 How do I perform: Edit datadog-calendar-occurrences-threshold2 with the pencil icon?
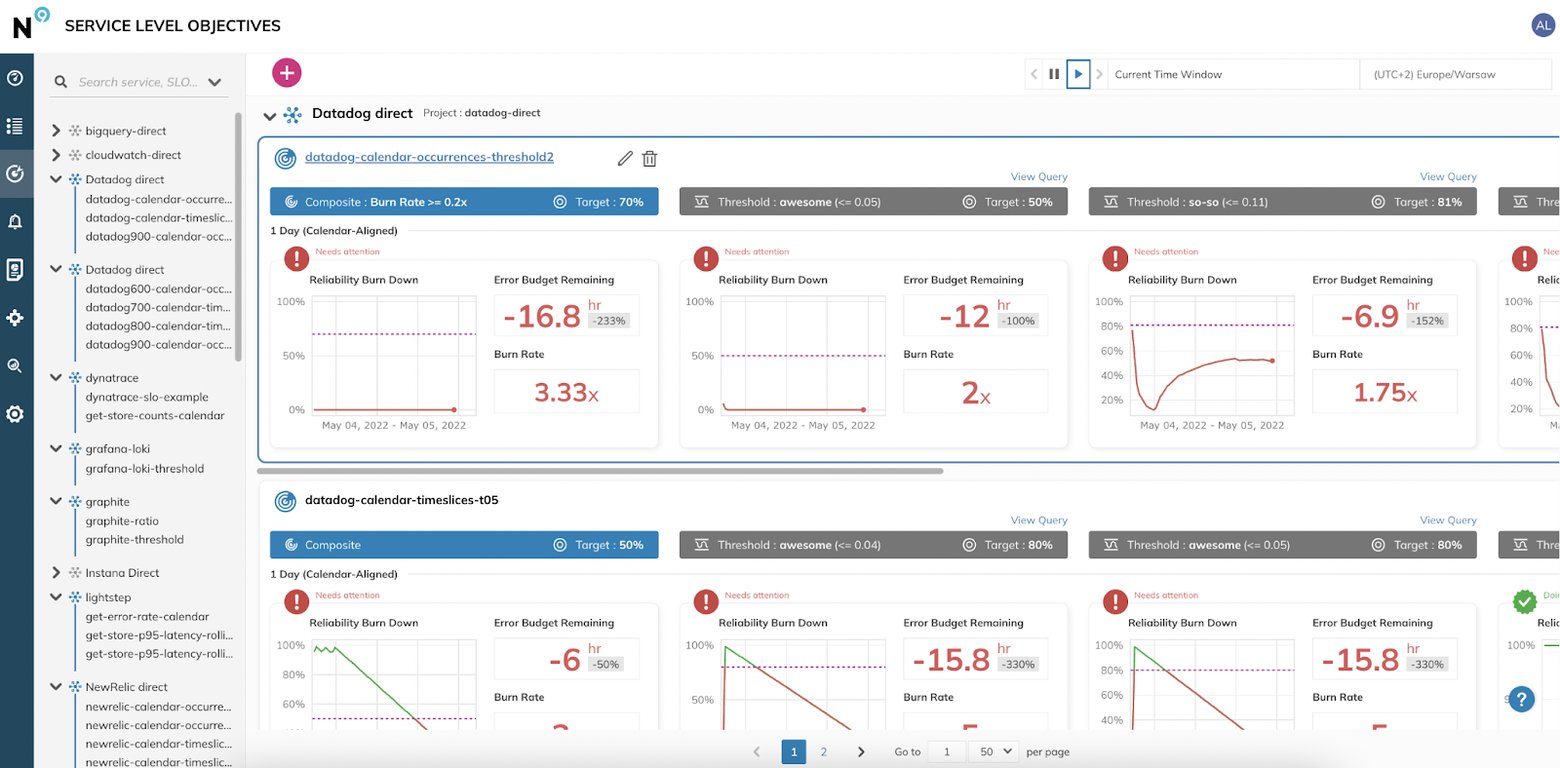click(x=625, y=158)
